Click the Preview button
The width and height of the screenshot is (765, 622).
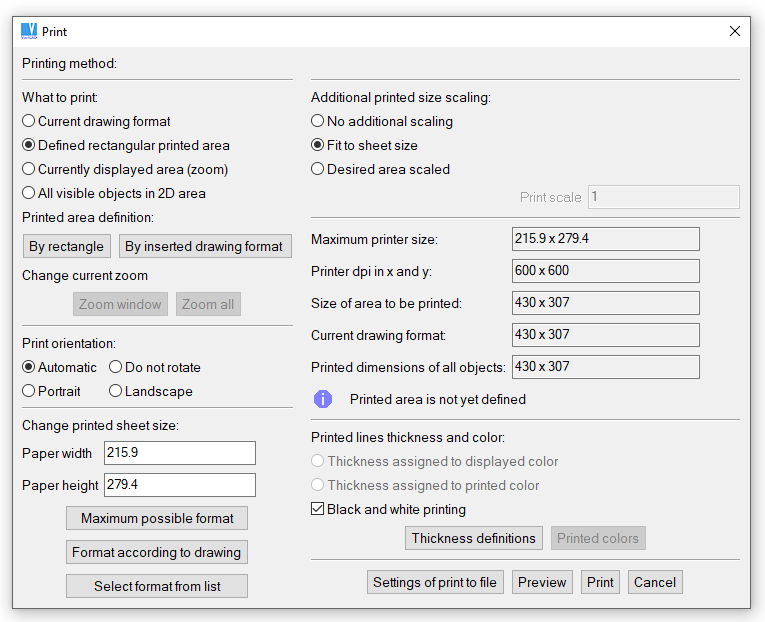coord(542,582)
